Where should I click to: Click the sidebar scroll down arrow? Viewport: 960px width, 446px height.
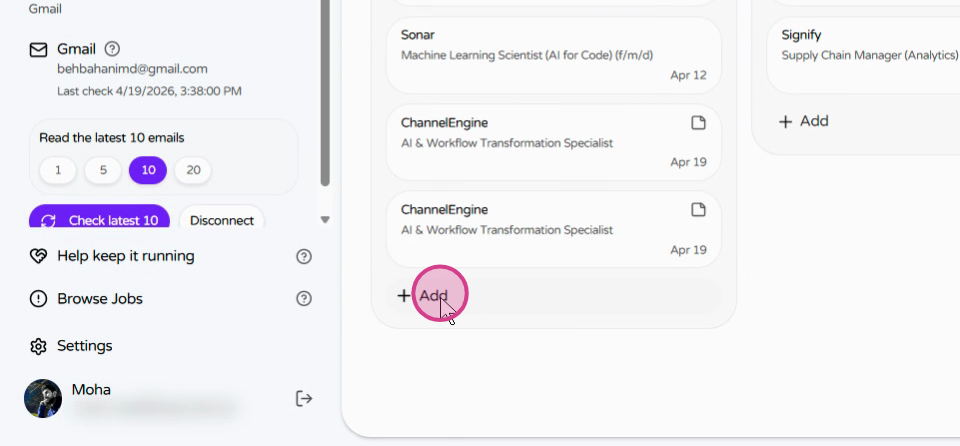pyautogui.click(x=325, y=219)
